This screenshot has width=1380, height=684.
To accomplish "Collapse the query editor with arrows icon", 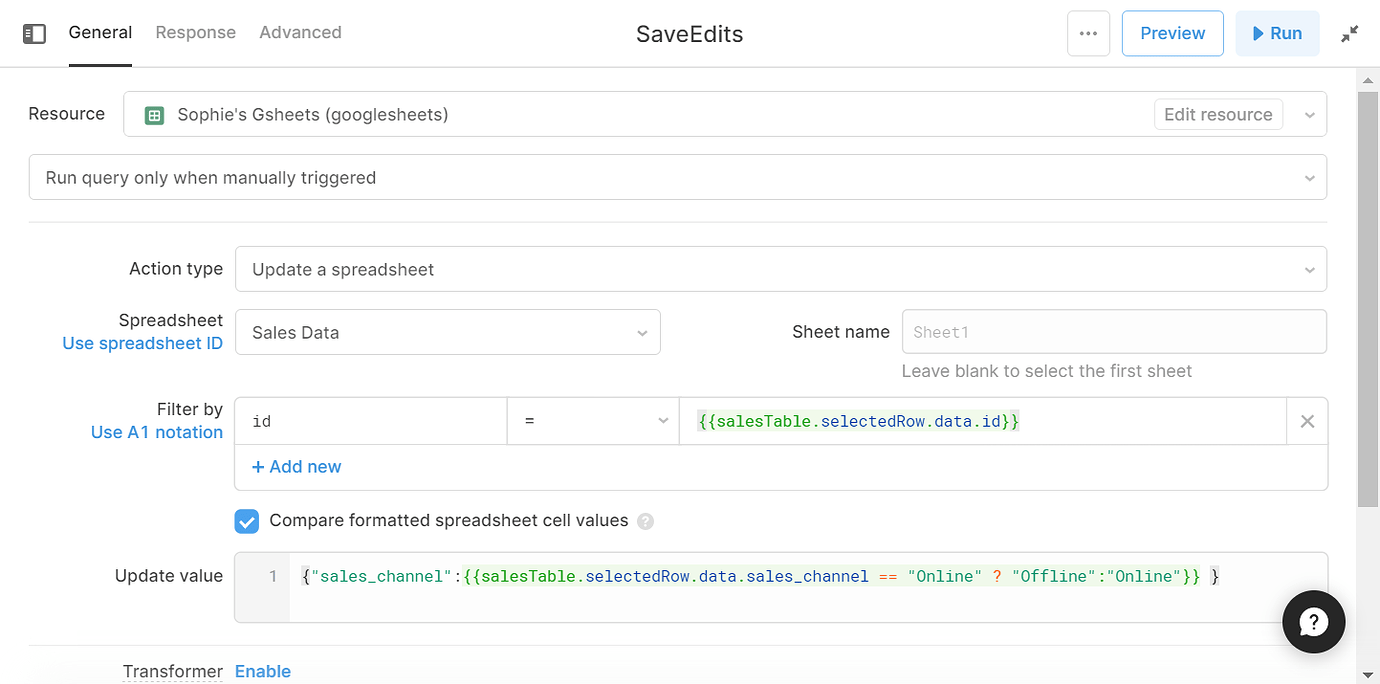I will tap(1349, 34).
